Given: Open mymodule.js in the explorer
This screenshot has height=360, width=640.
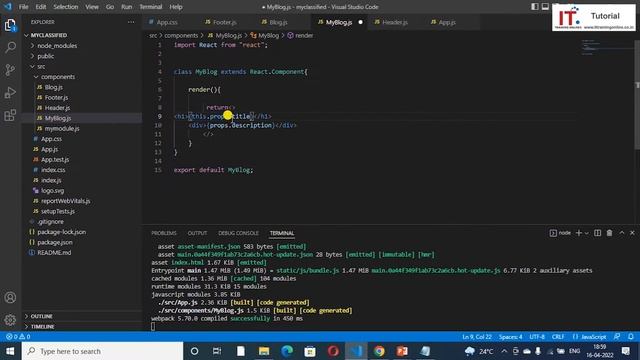Looking at the screenshot, I should tap(82, 128).
